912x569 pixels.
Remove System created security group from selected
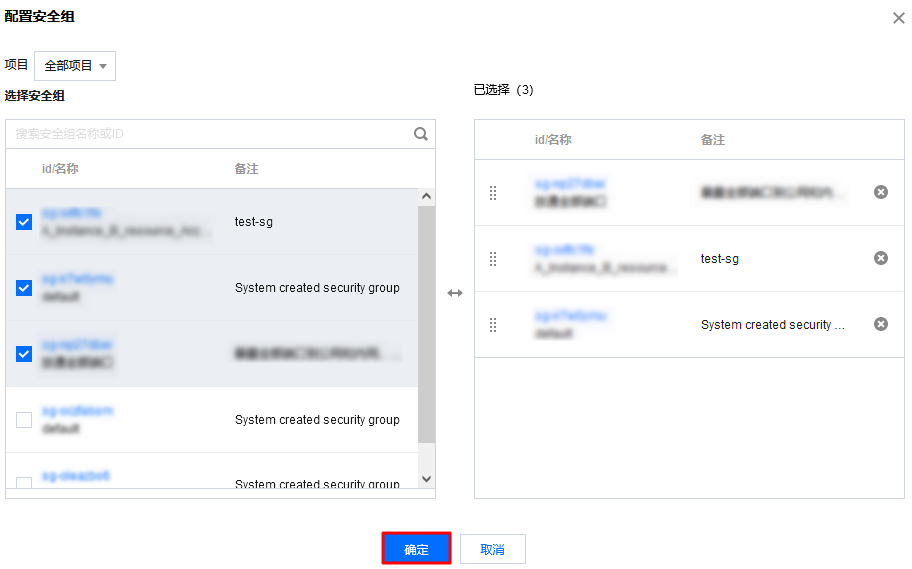(881, 324)
